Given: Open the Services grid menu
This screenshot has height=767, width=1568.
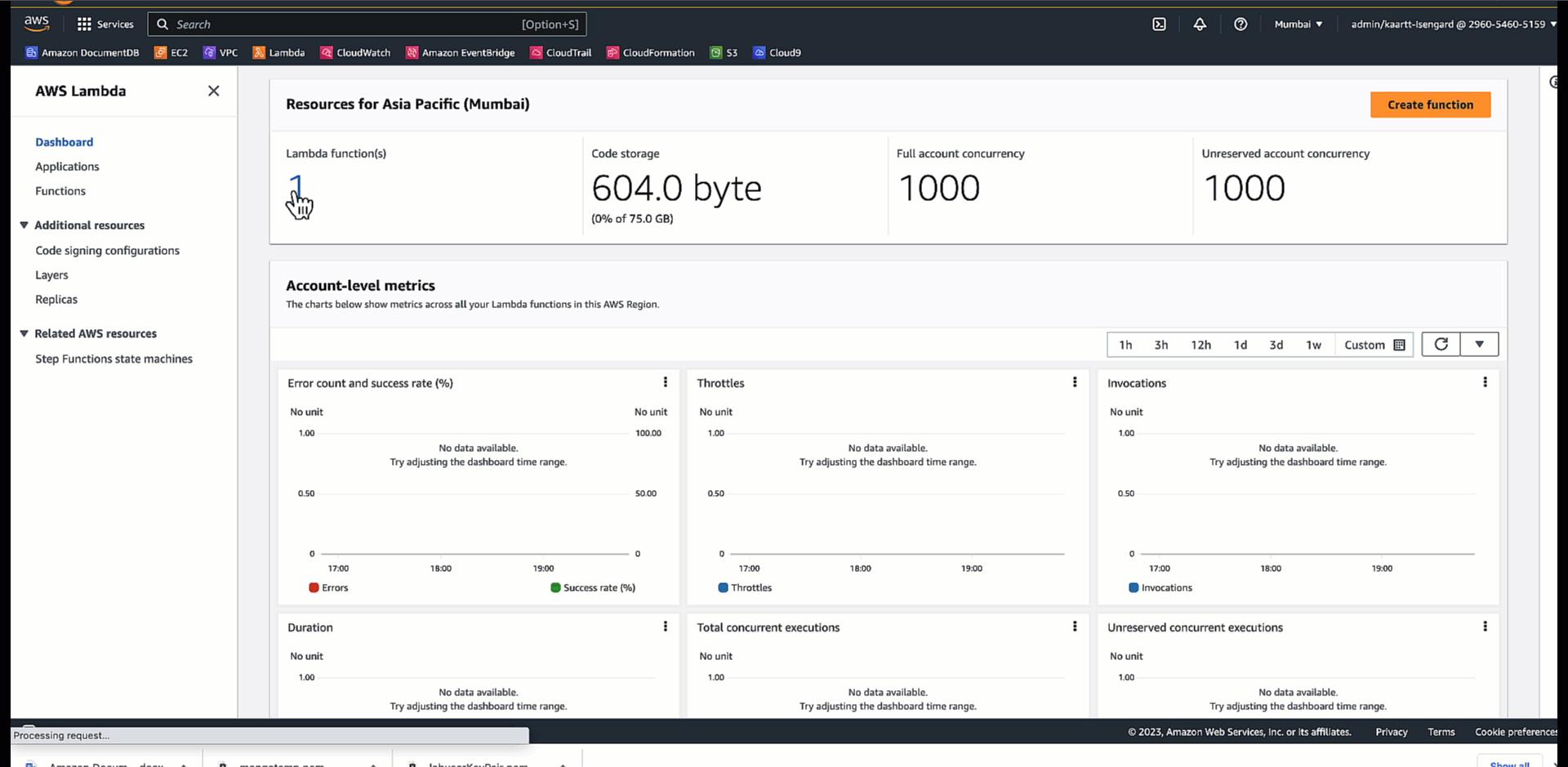Looking at the screenshot, I should click(105, 25).
